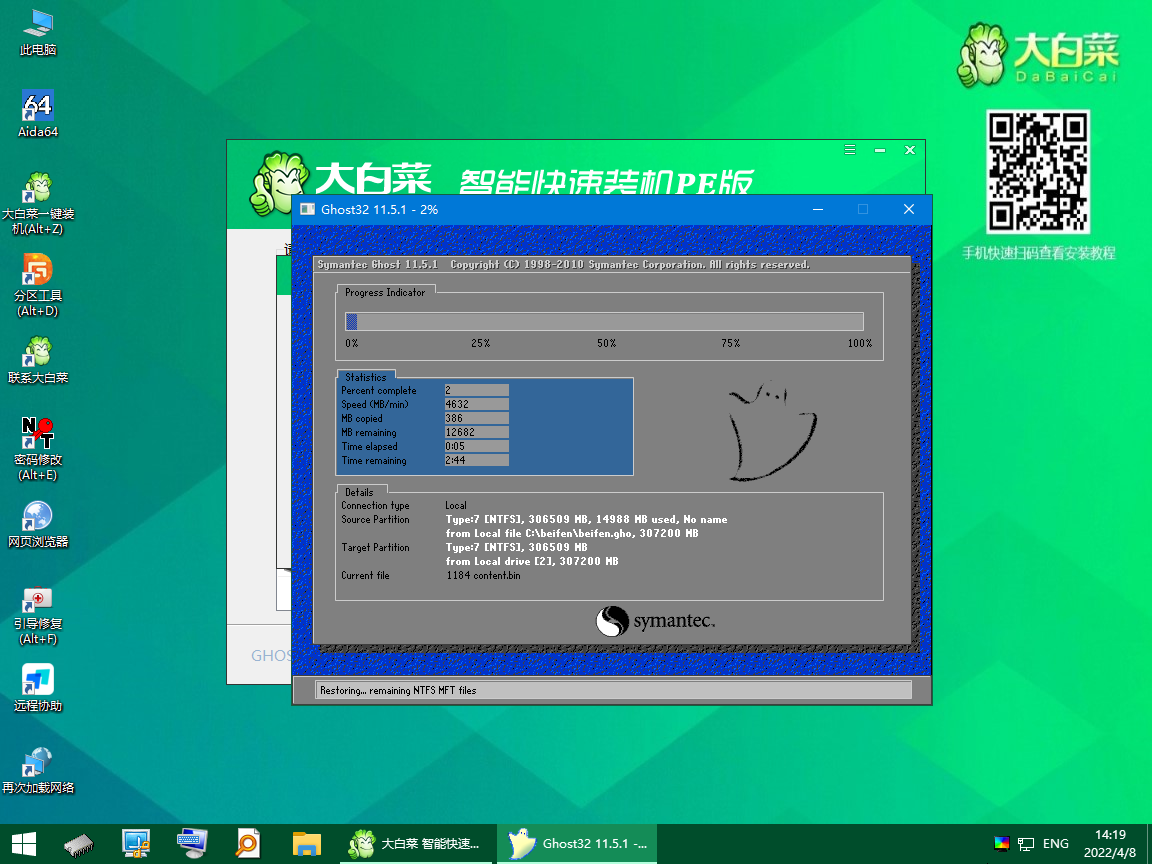The width and height of the screenshot is (1152, 864).
Task: Click the Ghost32 disabled maximize button
Action: pos(863,209)
